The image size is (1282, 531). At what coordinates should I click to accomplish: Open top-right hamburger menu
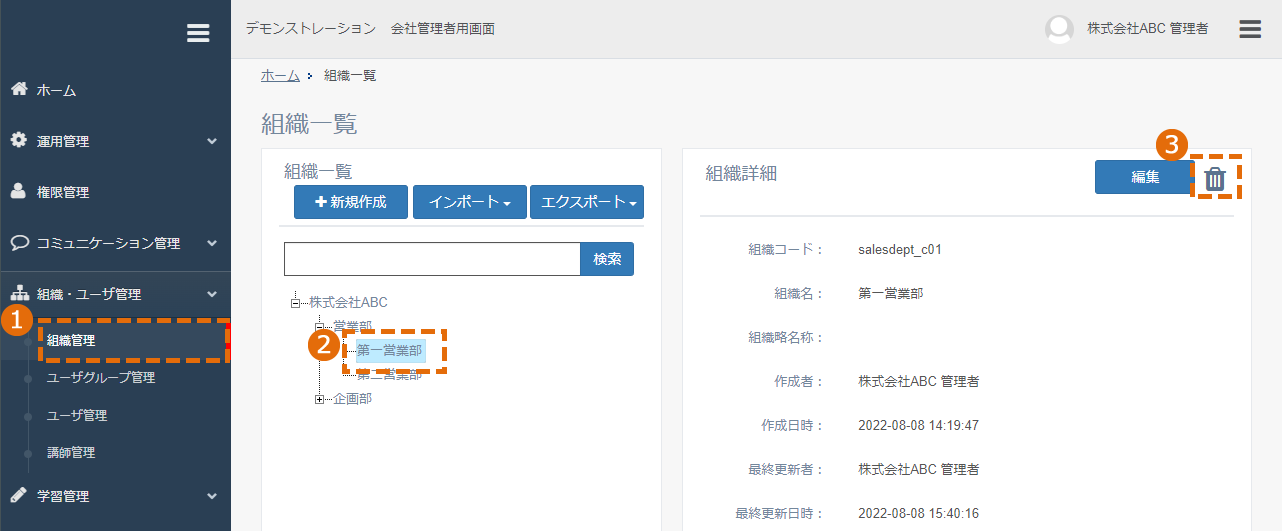click(1250, 29)
